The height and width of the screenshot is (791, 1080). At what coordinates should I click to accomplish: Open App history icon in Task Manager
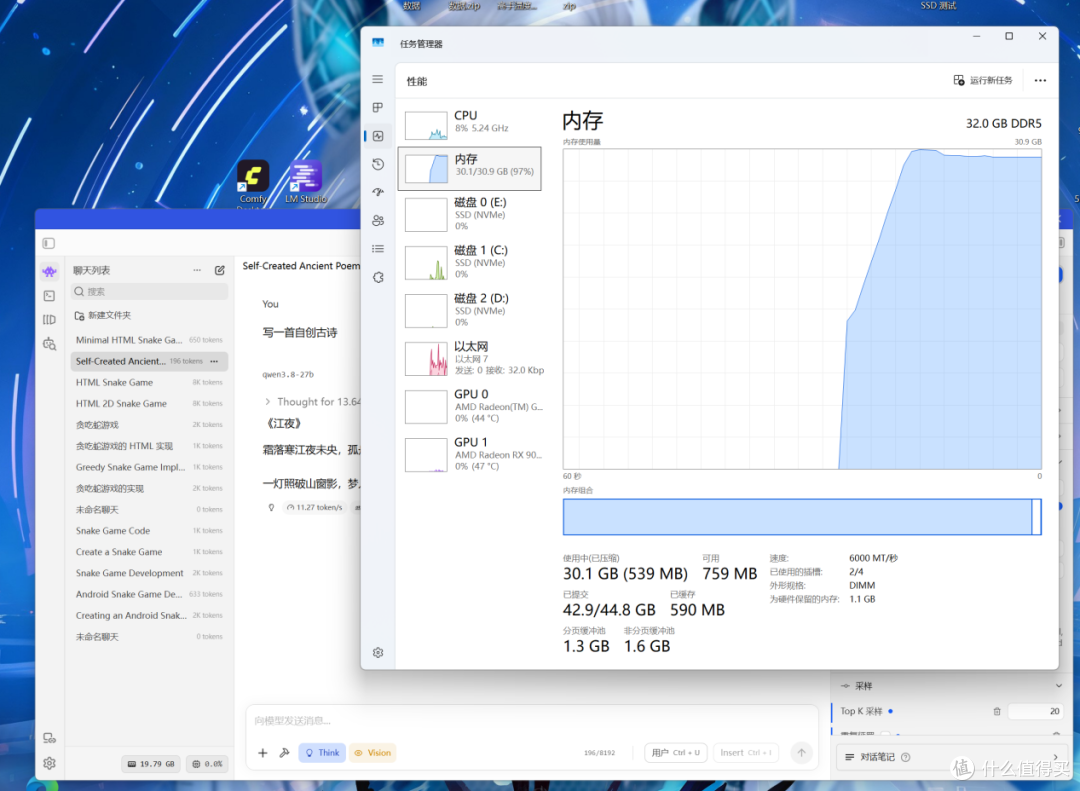tap(377, 164)
